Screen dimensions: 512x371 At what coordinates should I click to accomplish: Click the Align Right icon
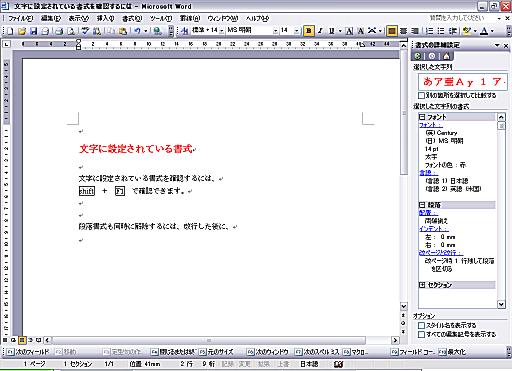pyautogui.click(x=415, y=31)
